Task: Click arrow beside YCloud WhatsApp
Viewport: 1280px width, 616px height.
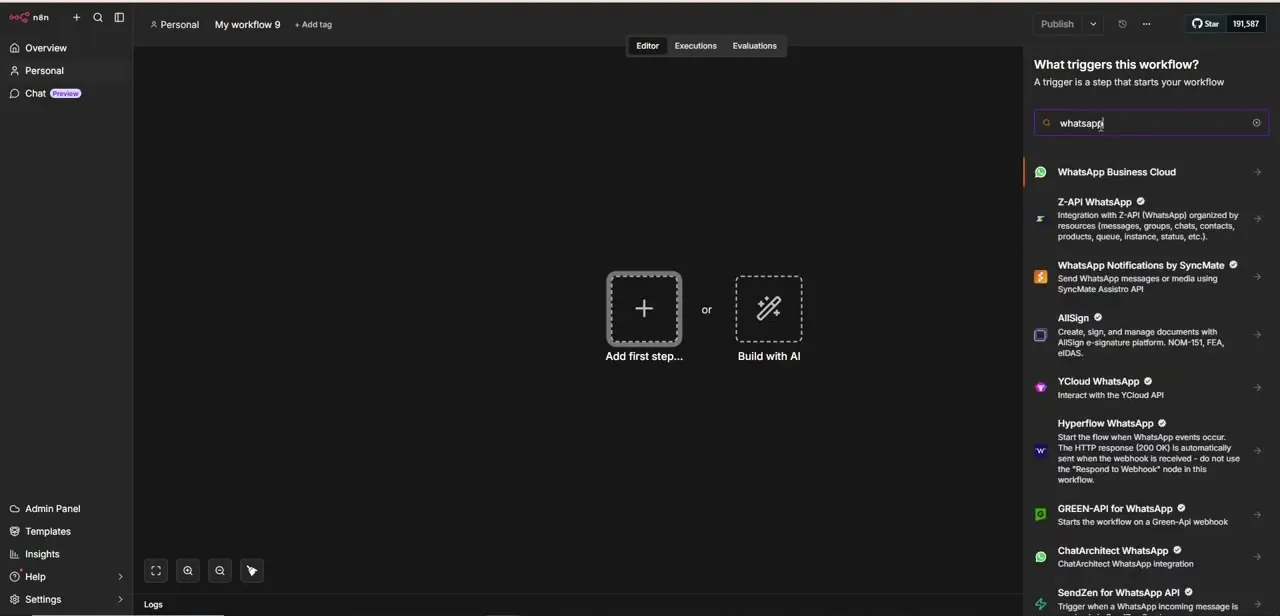Action: (x=1257, y=388)
